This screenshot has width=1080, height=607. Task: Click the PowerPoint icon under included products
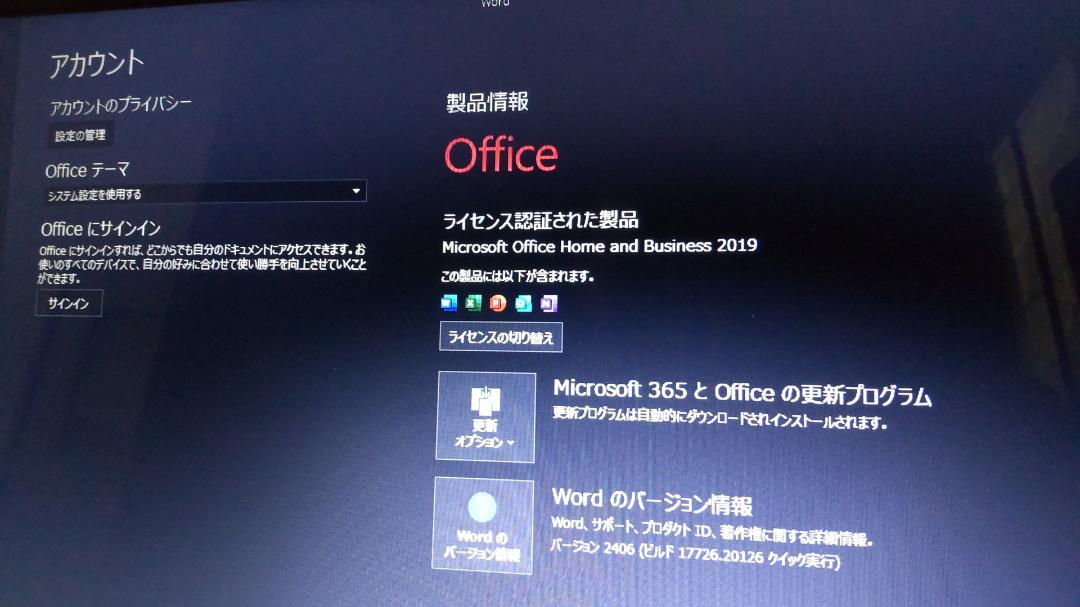click(x=498, y=303)
